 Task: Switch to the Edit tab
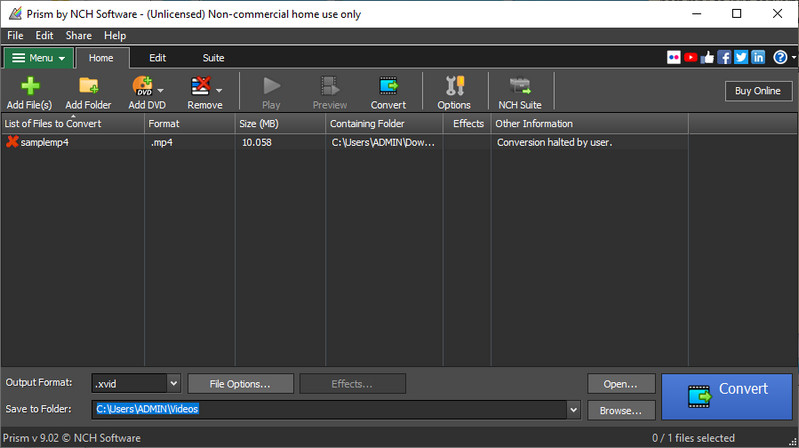coord(157,58)
